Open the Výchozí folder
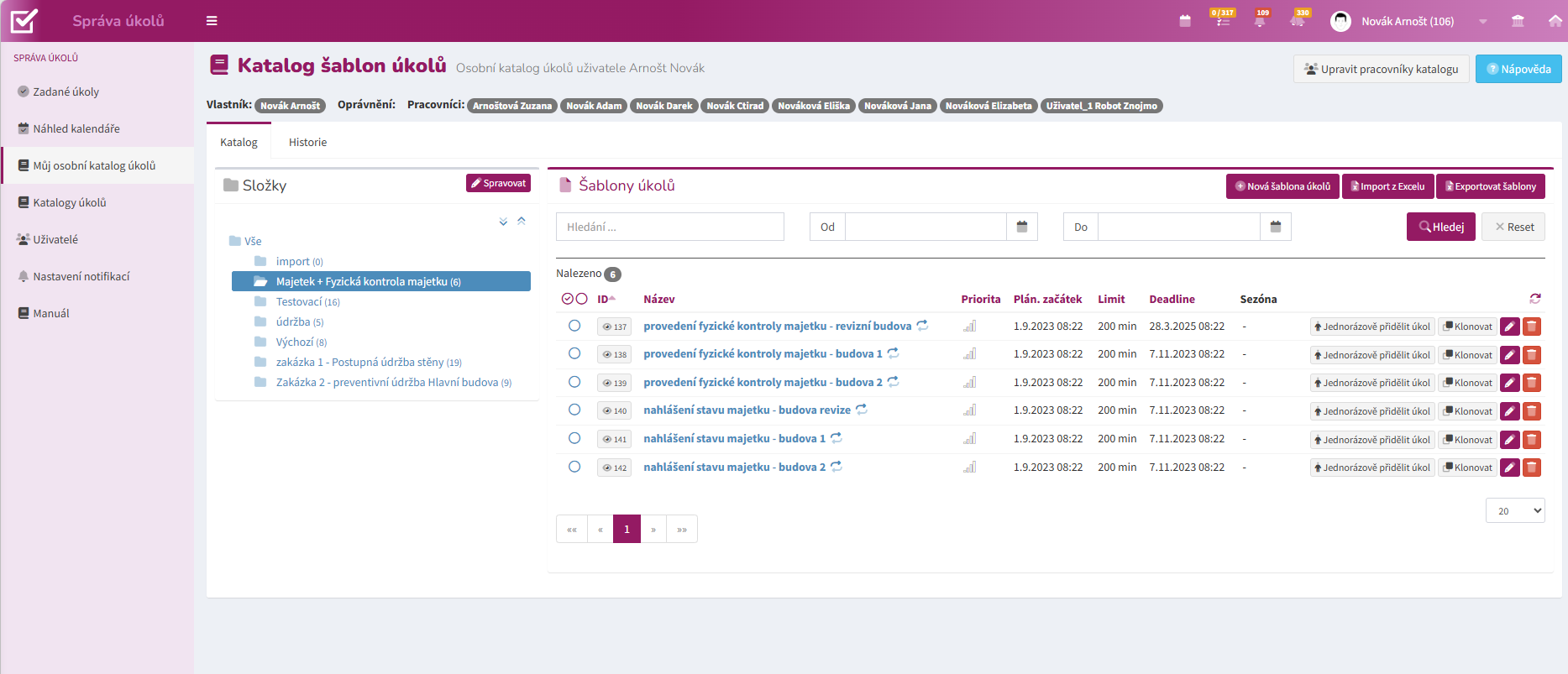Screen dimensions: 1568x674 [295, 342]
